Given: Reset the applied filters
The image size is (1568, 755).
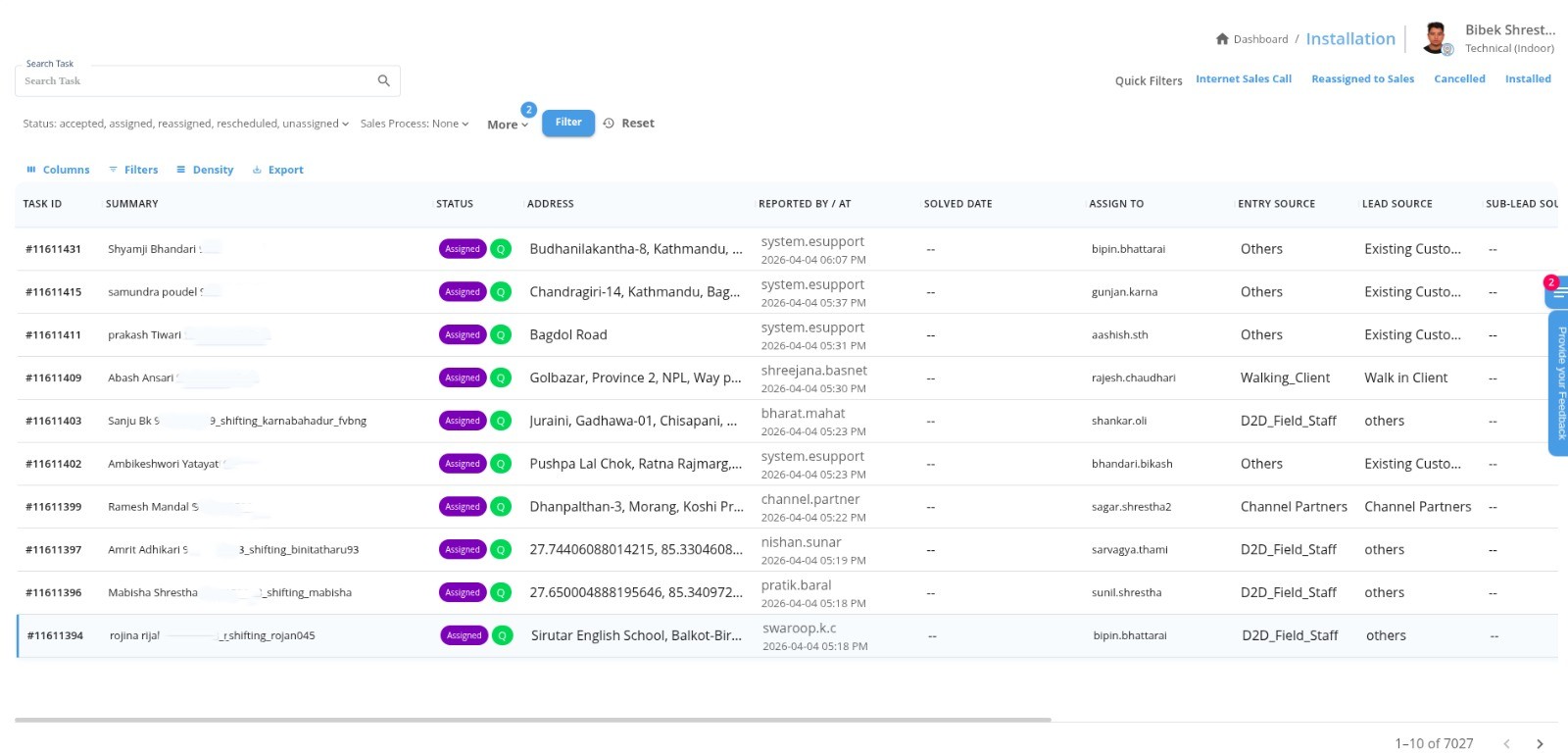Looking at the screenshot, I should pos(629,124).
